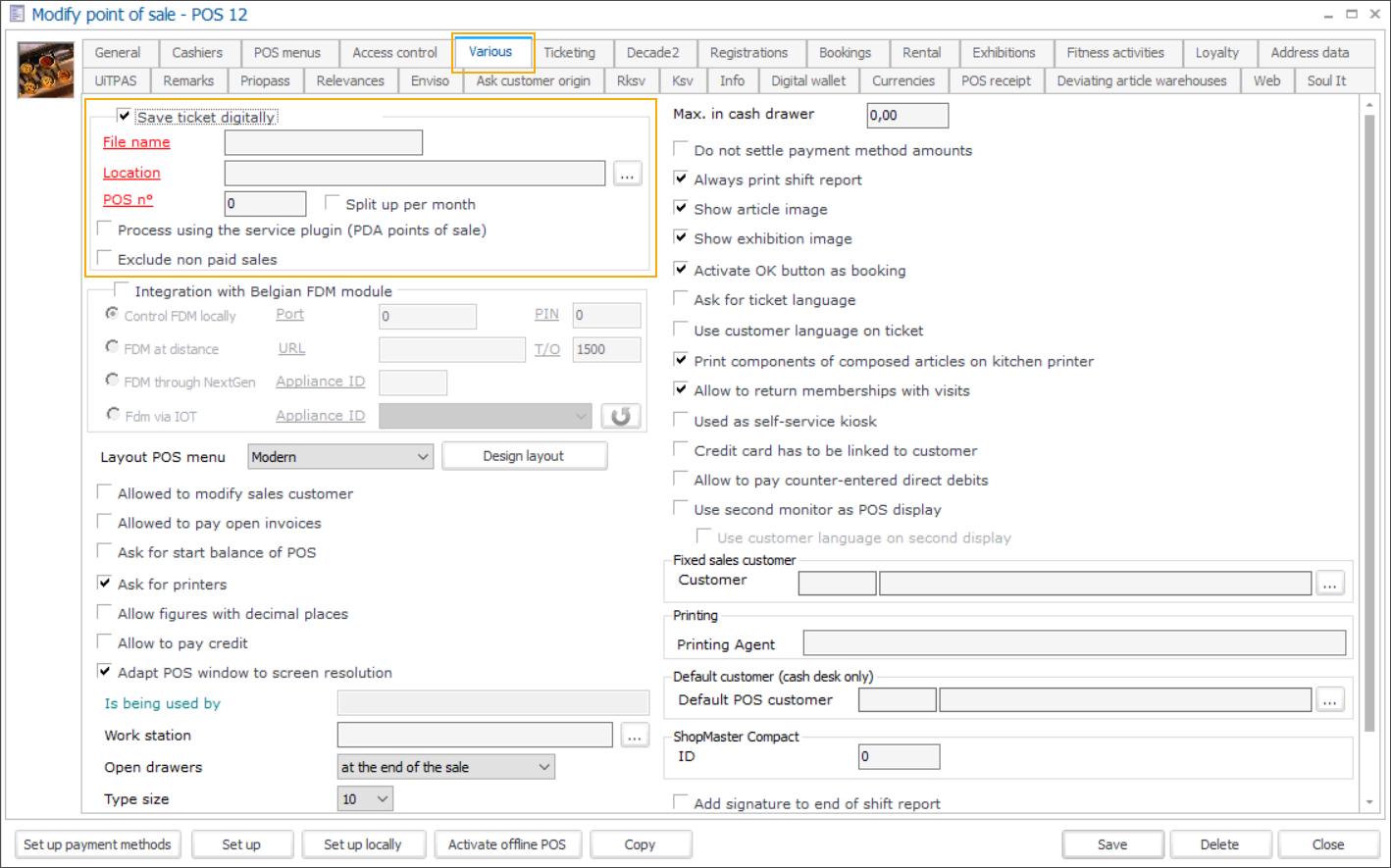Switch to the Ticketing tab

(x=569, y=53)
